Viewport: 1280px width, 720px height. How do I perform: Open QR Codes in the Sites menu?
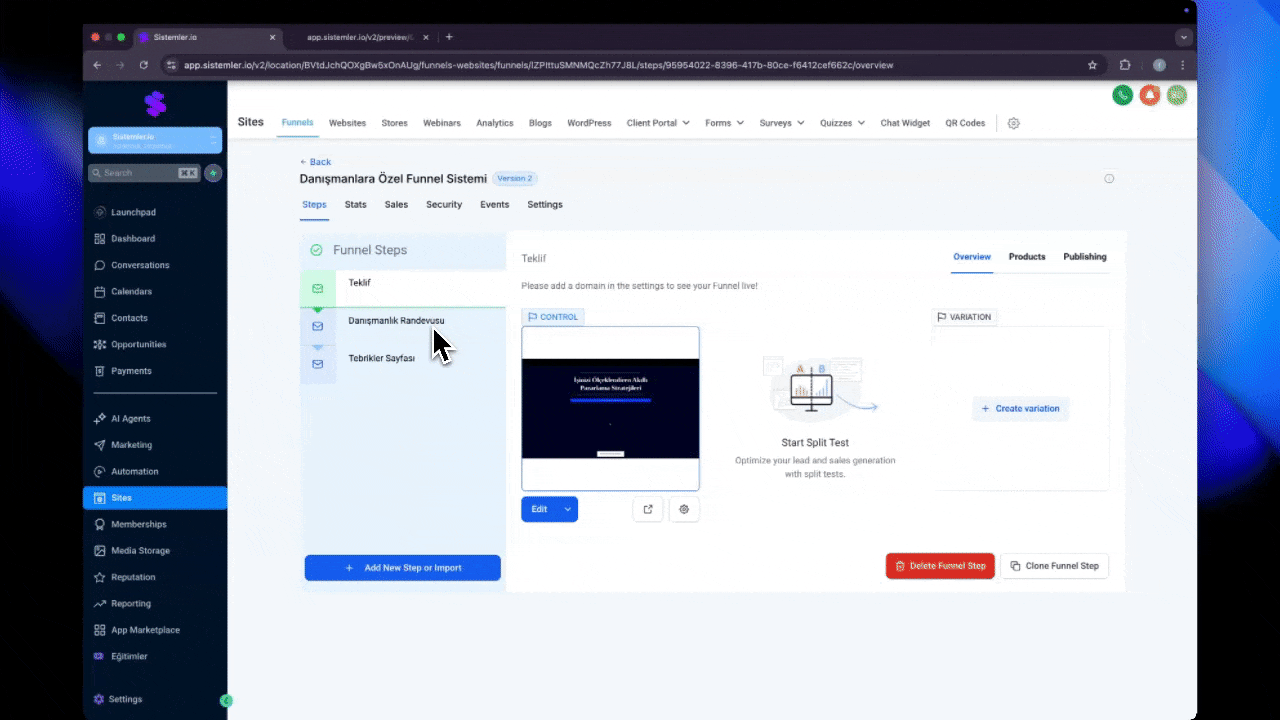(965, 123)
